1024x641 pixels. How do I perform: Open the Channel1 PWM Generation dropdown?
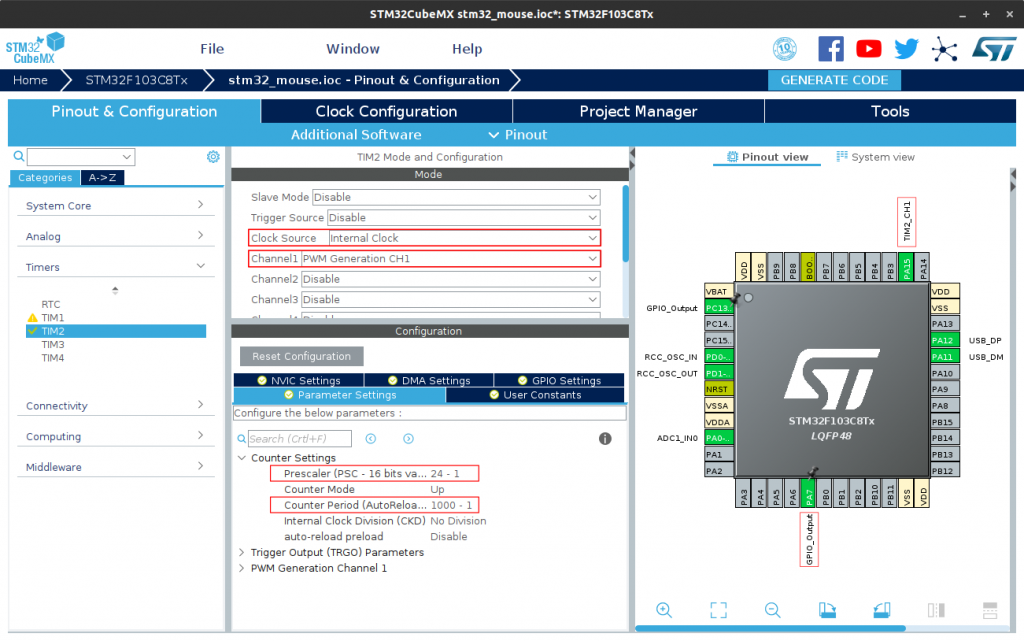click(451, 258)
